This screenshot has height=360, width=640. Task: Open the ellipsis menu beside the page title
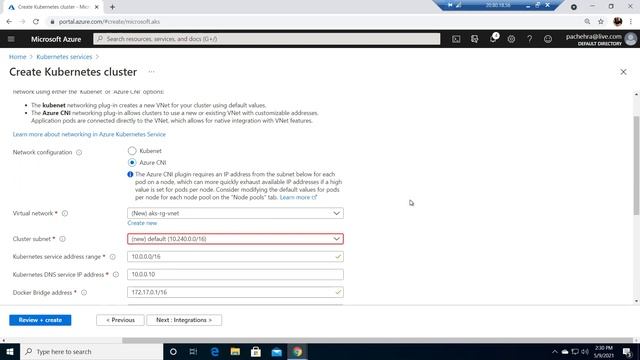pyautogui.click(x=151, y=71)
